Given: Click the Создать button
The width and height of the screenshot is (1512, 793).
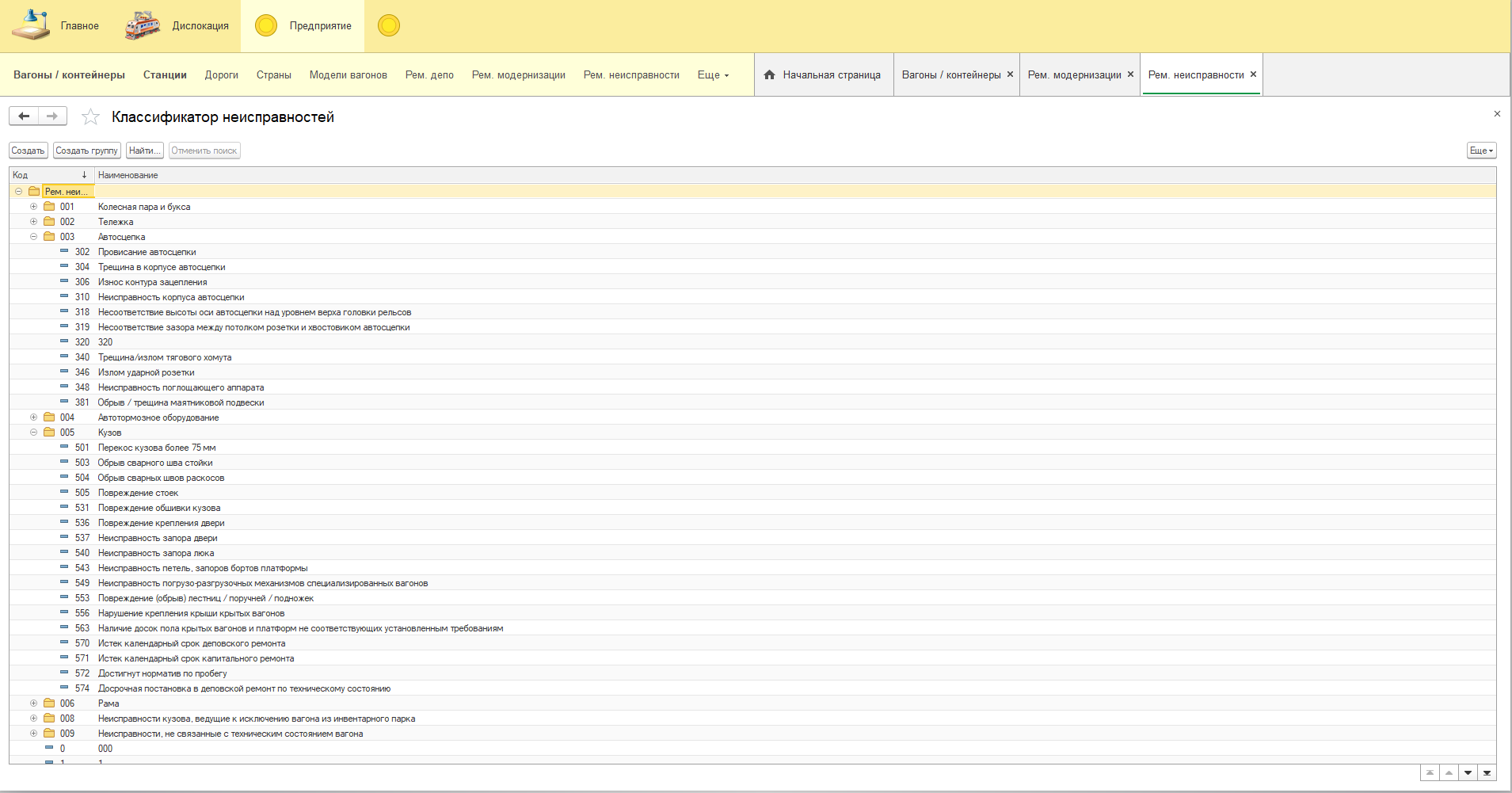Looking at the screenshot, I should (x=28, y=151).
